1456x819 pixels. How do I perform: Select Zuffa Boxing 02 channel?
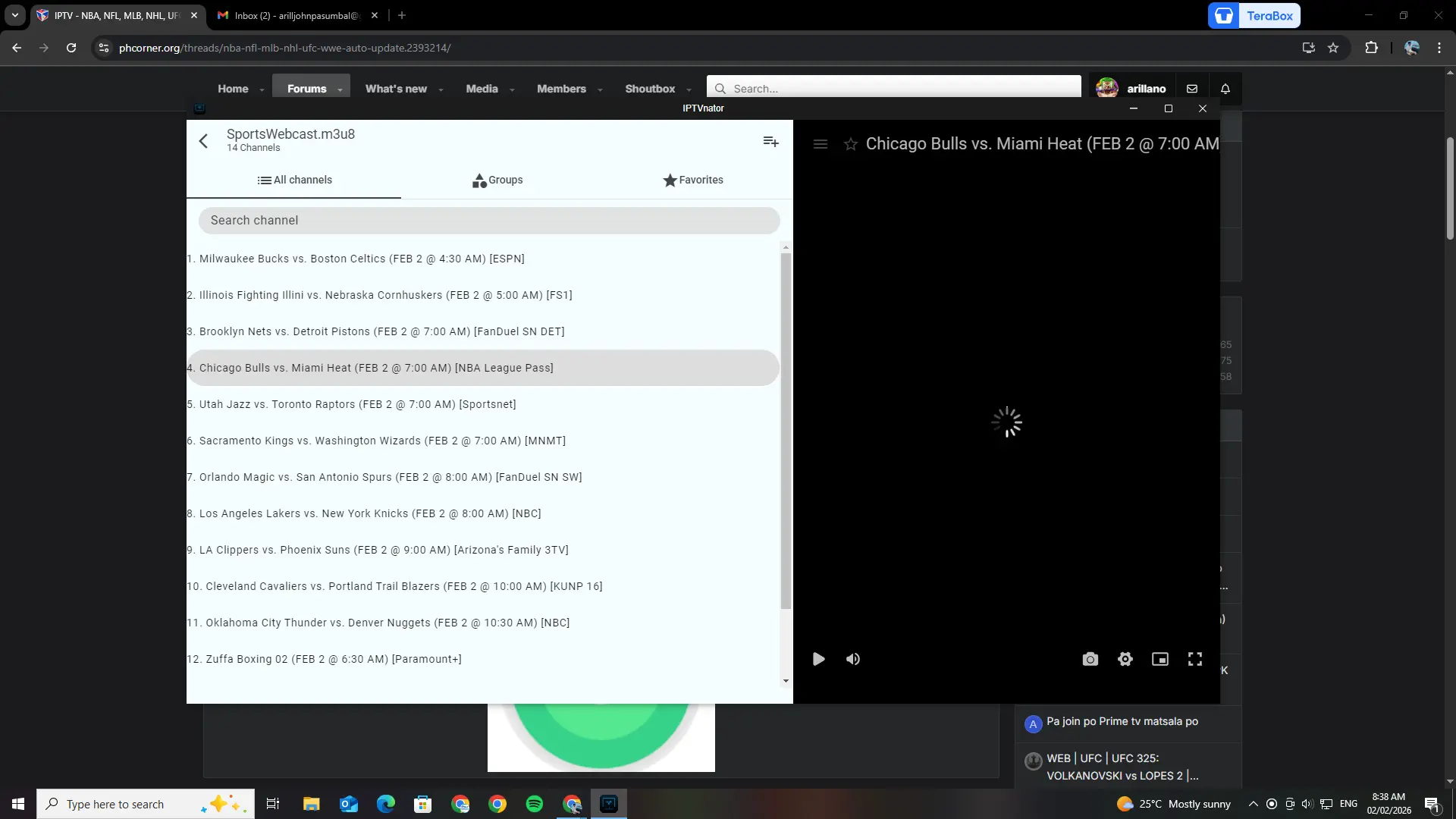[483, 659]
